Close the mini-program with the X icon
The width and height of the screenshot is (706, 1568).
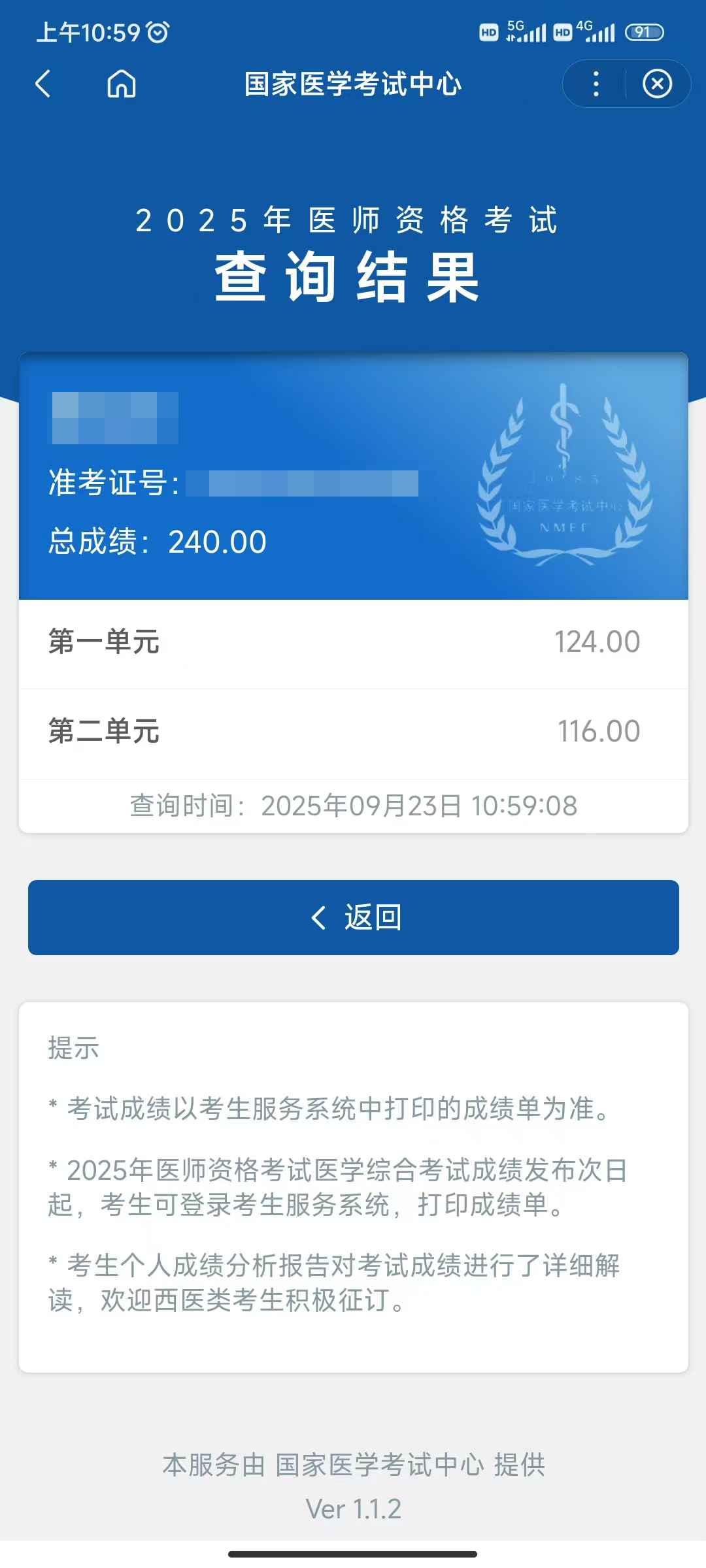tap(657, 84)
